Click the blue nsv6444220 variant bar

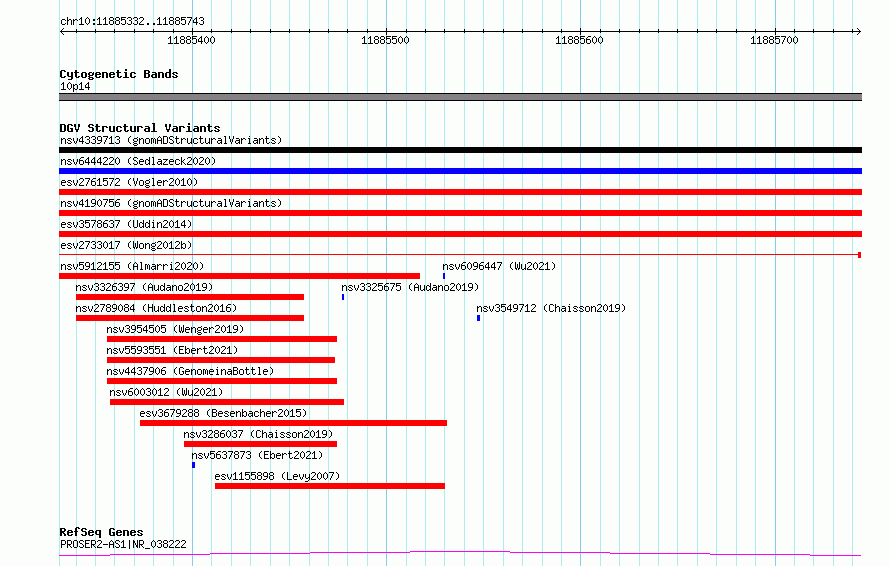pos(460,171)
